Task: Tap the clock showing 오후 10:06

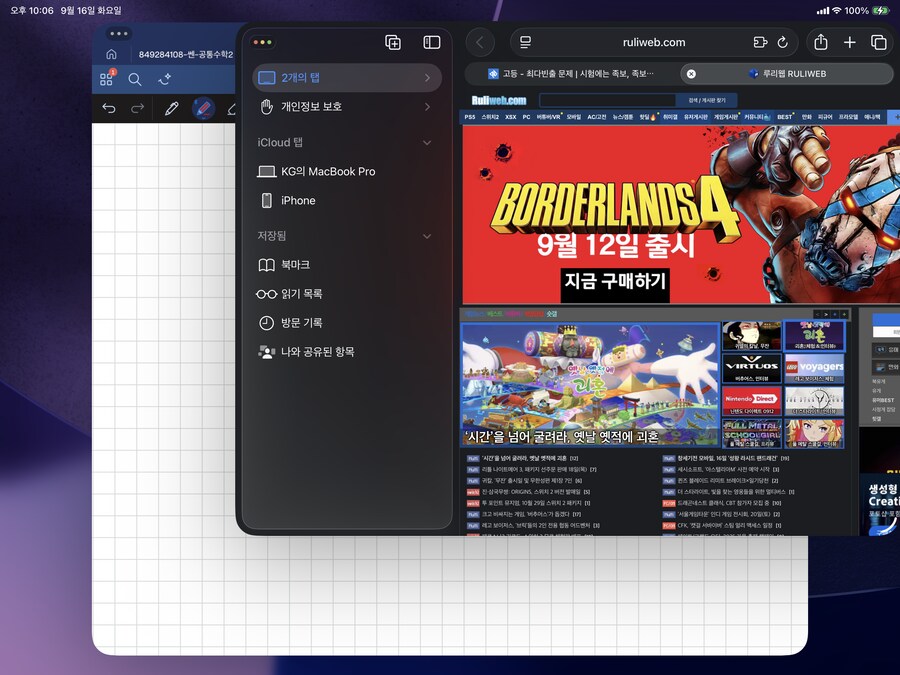Action: (x=32, y=10)
